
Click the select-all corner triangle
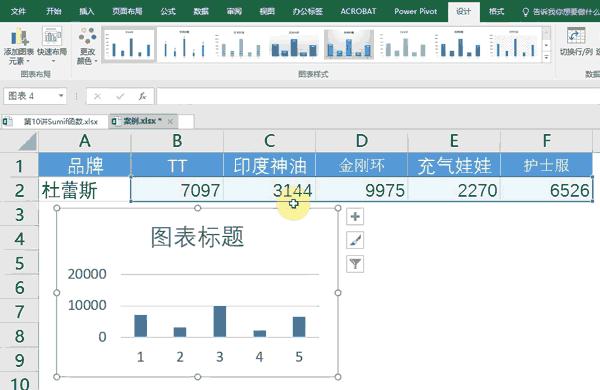click(28, 141)
